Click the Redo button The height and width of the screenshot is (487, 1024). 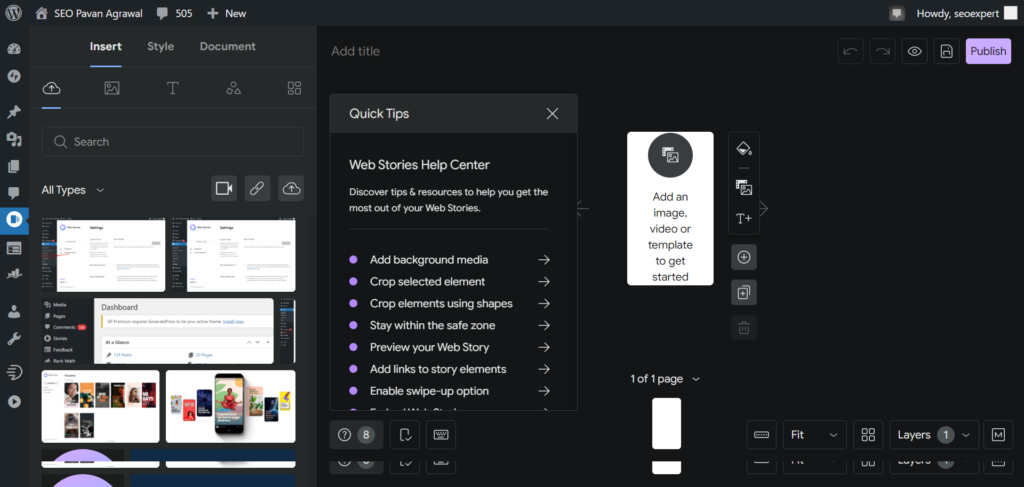pos(883,51)
